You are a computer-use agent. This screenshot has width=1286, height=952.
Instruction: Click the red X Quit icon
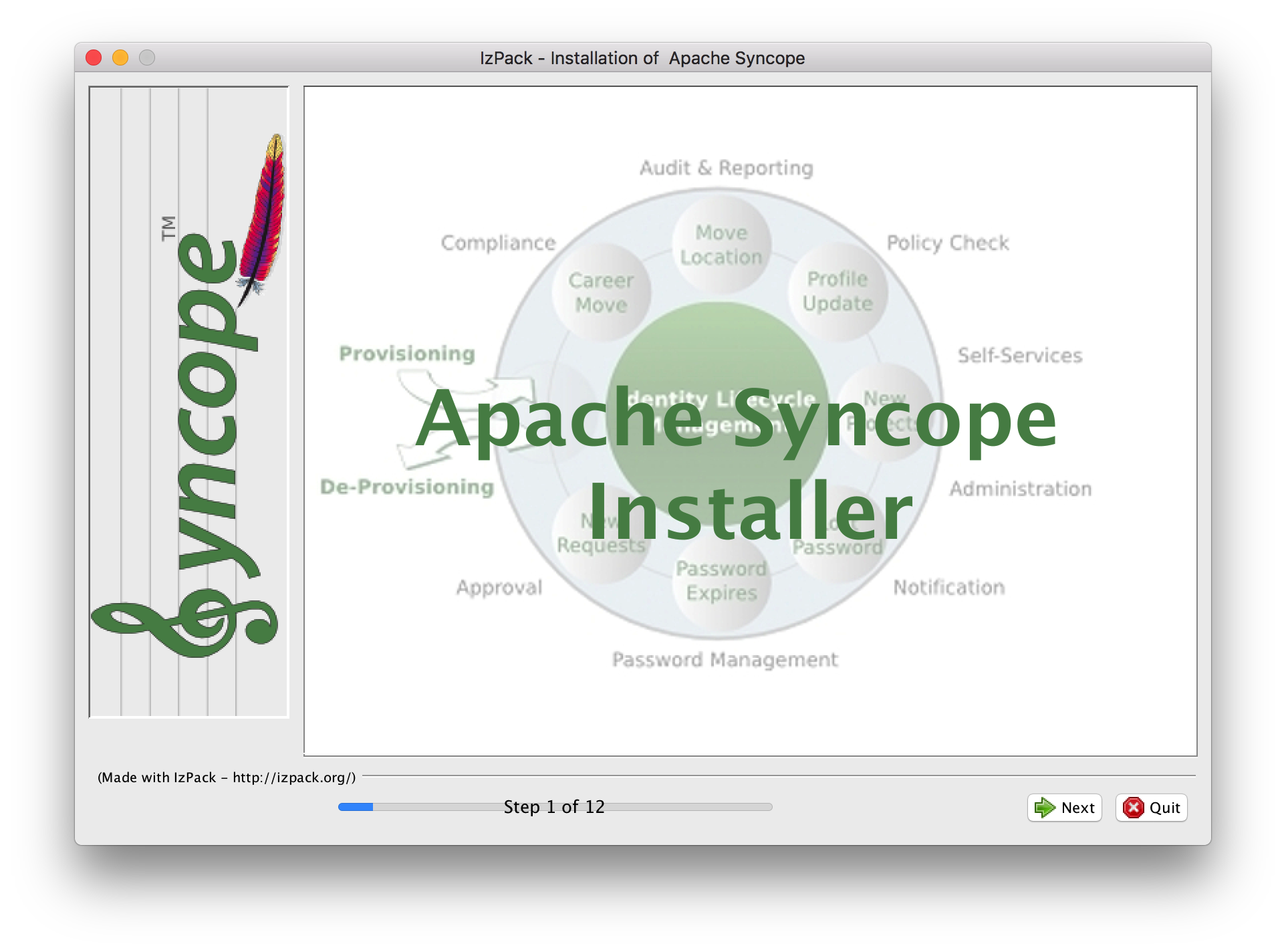pos(1133,808)
